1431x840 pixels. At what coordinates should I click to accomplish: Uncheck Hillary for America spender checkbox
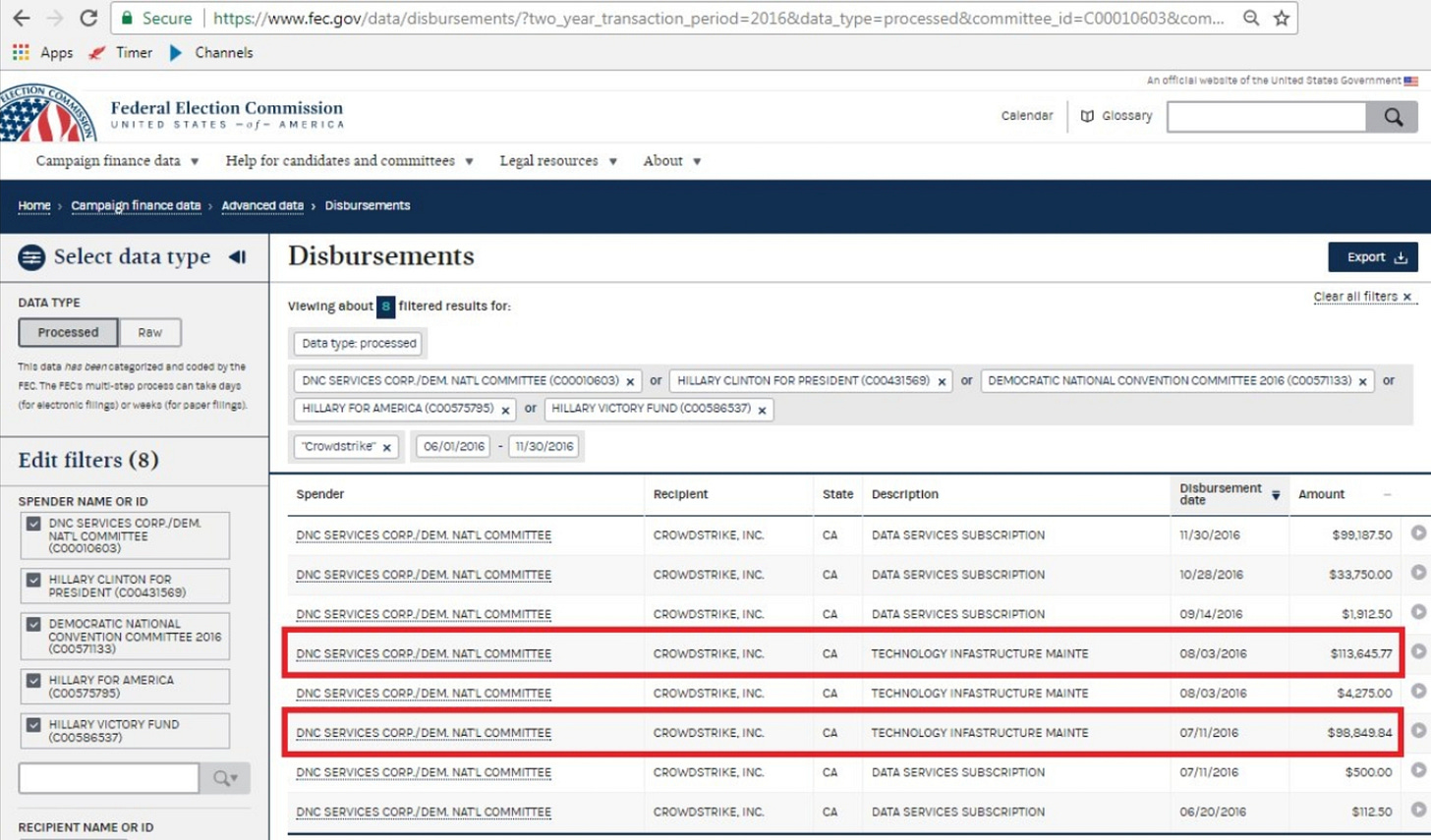click(33, 680)
